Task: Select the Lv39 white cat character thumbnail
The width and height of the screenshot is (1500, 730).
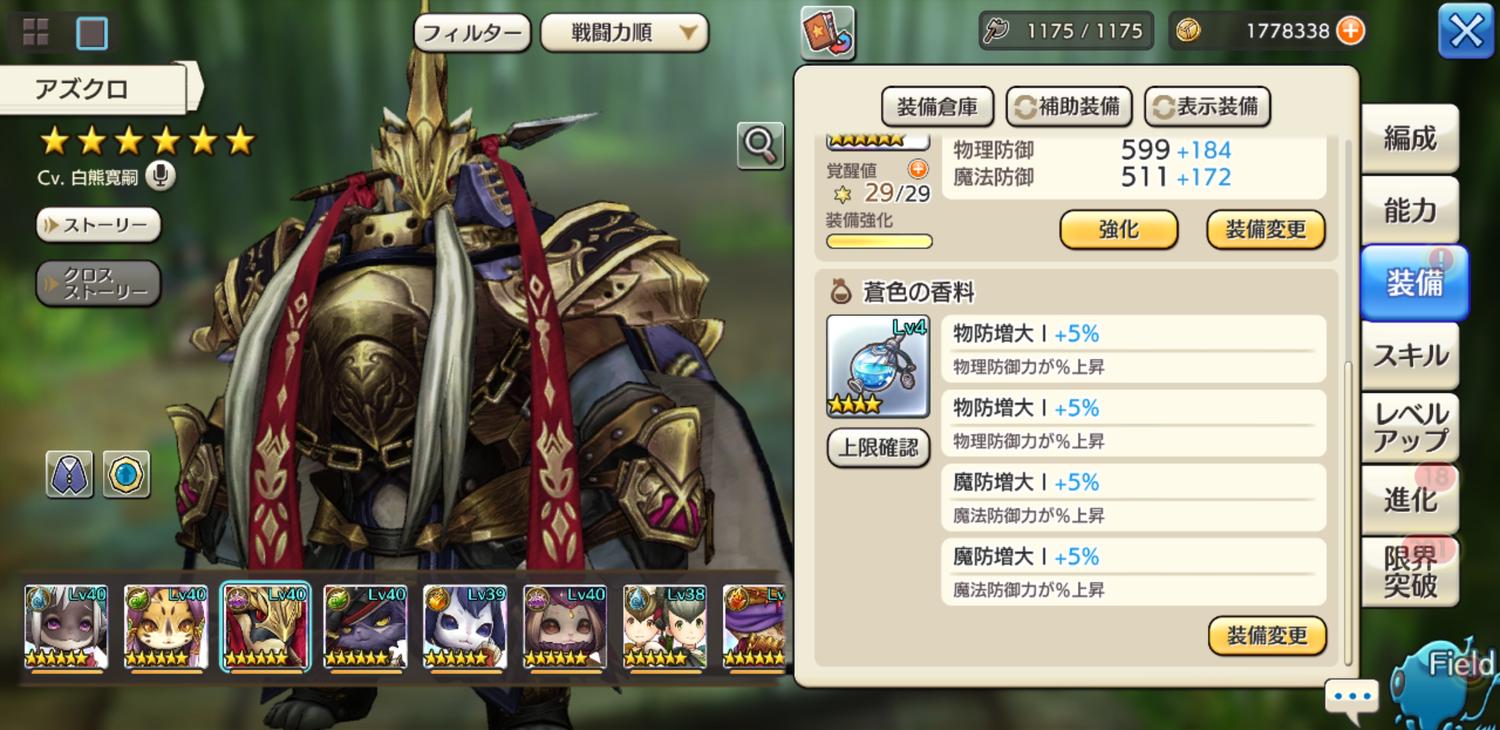Action: coord(465,627)
